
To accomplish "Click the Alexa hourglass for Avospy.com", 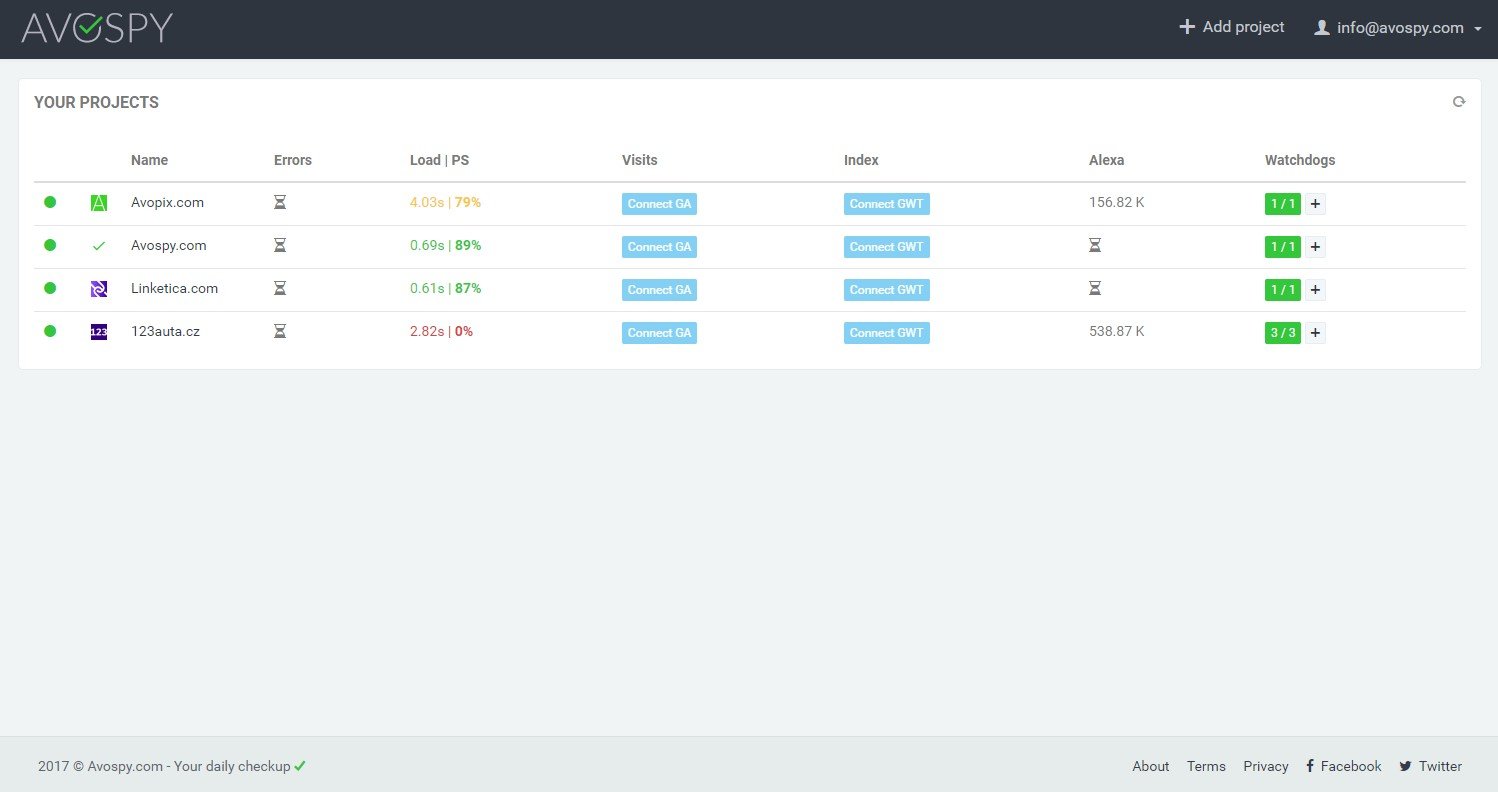I will click(1095, 245).
